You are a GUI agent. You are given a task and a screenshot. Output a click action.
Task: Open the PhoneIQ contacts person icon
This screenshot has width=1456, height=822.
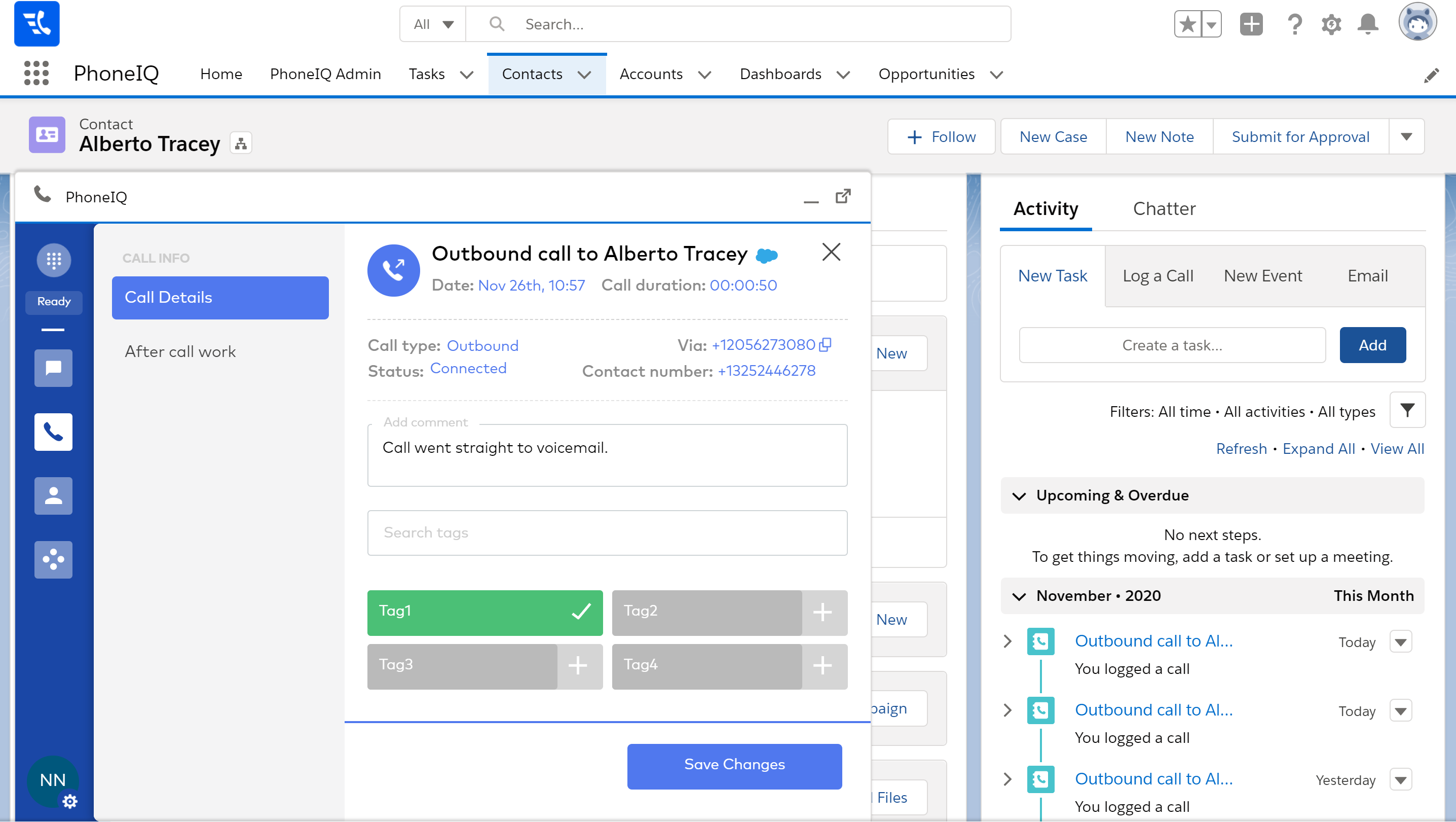[53, 495]
